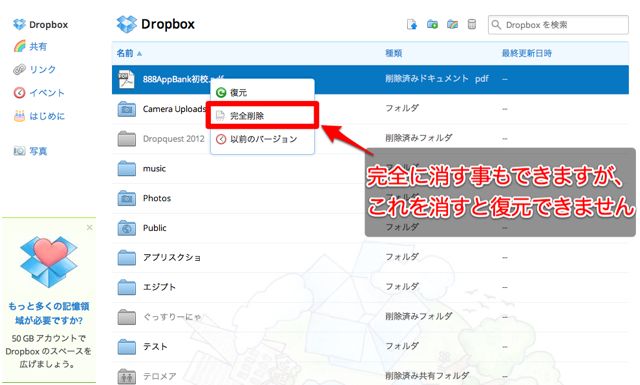Image resolution: width=640 pixels, height=385 pixels.
Task: Sort by the 種類 column header
Action: coord(393,53)
